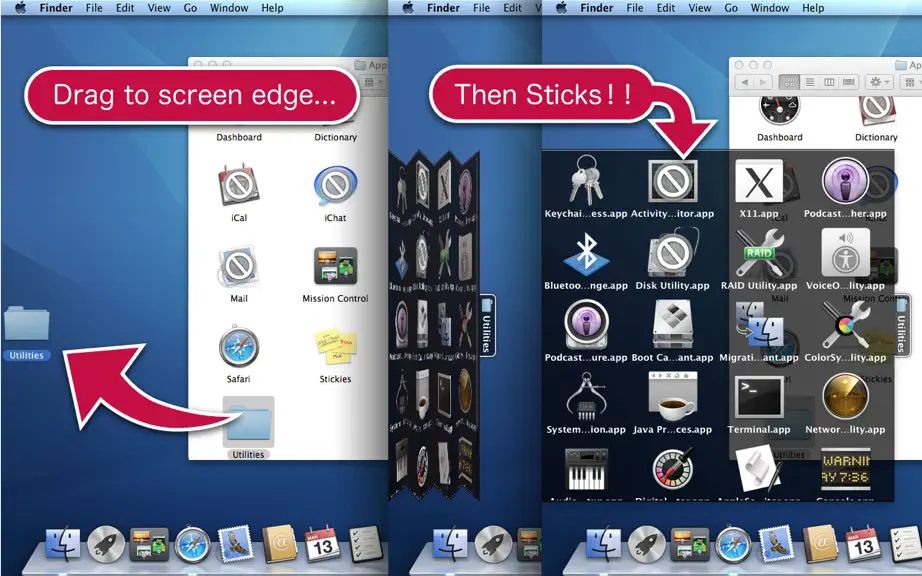The height and width of the screenshot is (576, 922).
Task: Open RAID Utility.app icon
Action: (759, 253)
